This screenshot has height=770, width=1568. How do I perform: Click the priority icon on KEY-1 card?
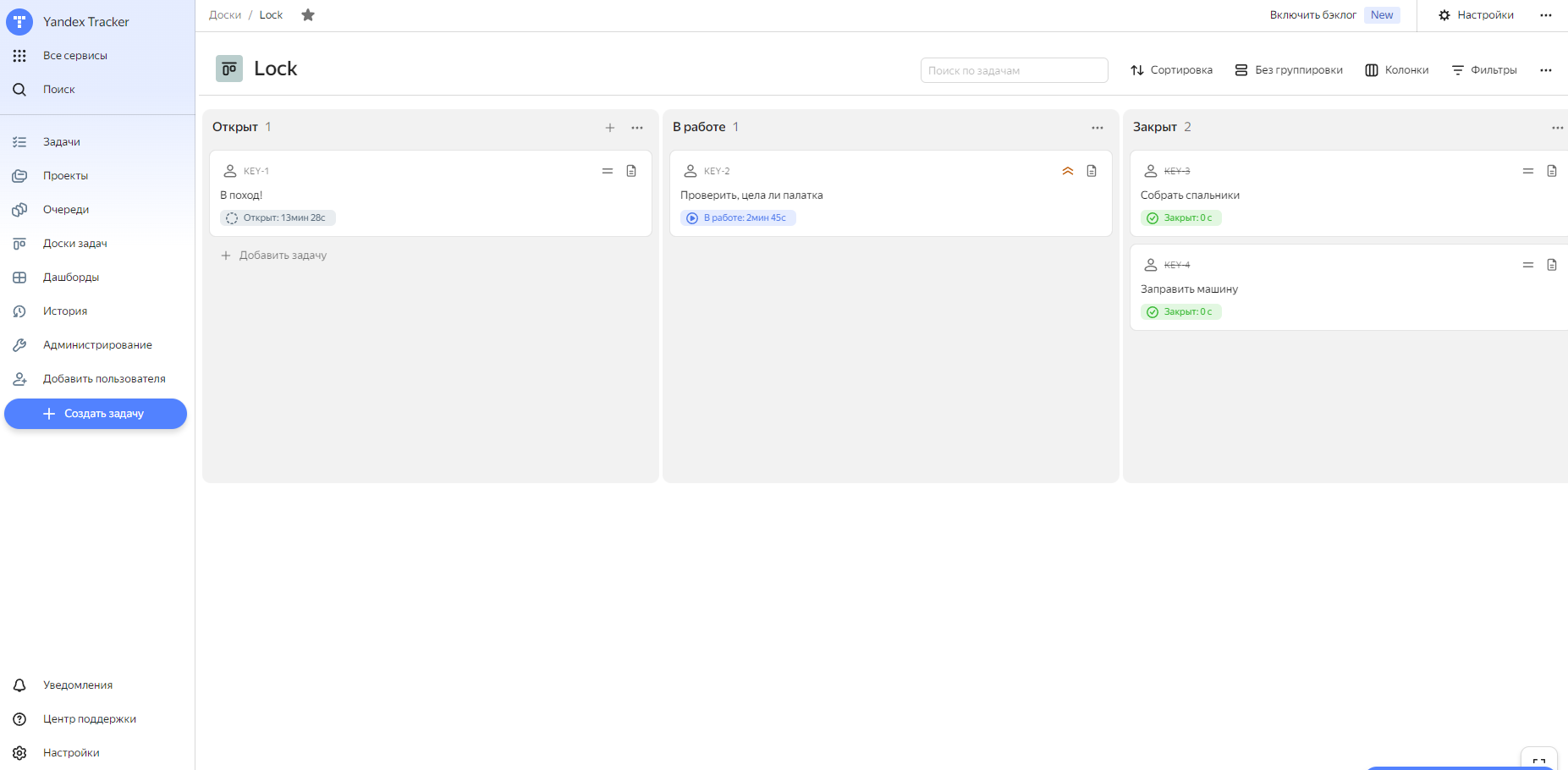tap(608, 171)
